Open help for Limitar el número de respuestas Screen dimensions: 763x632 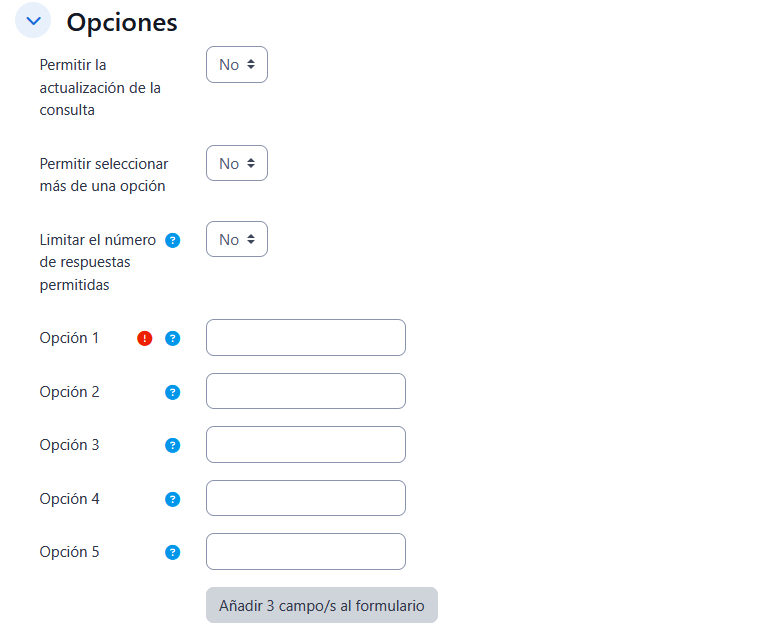click(172, 240)
